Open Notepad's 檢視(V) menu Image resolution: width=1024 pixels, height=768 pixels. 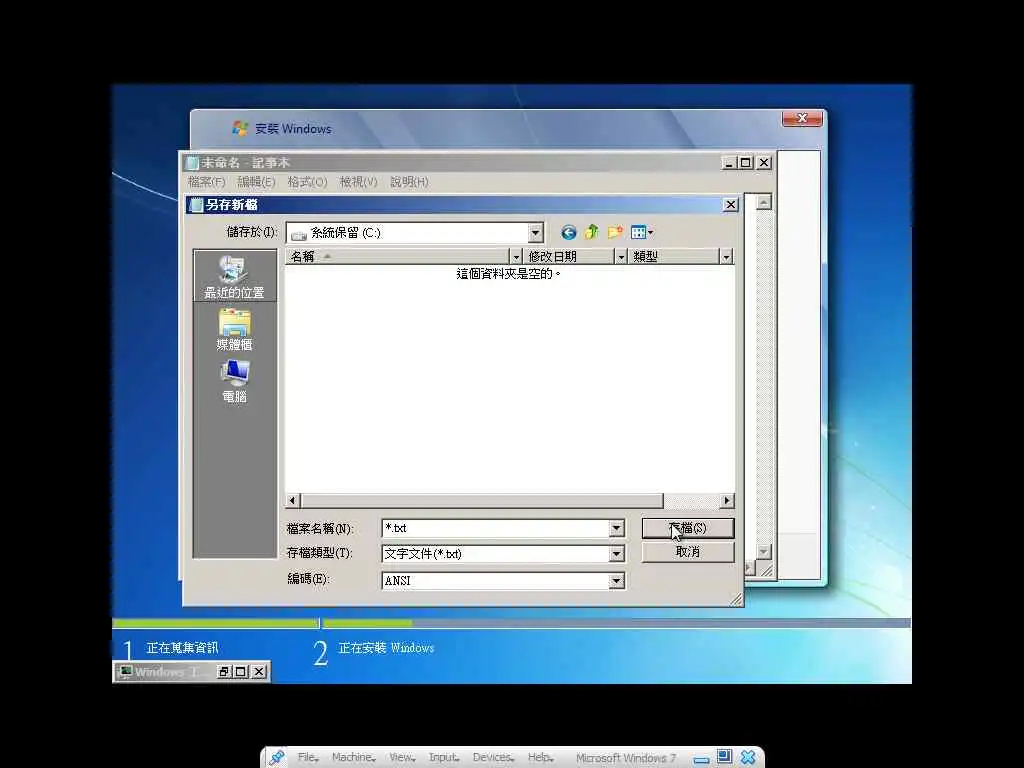358,182
